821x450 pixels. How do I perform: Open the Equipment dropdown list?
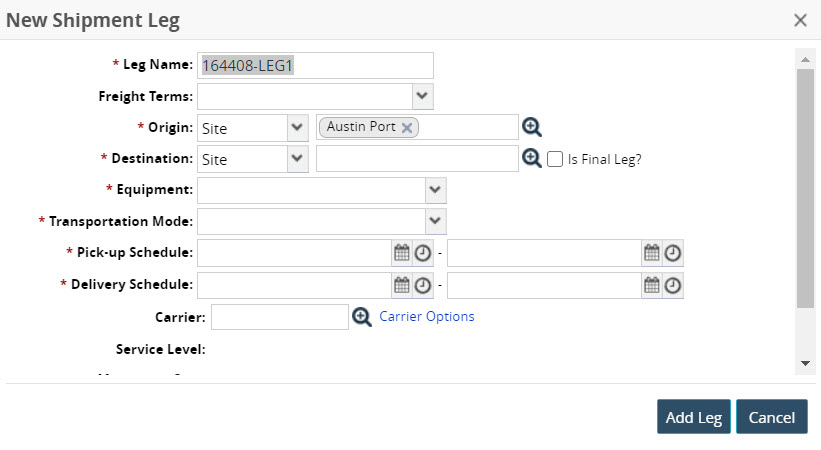(x=435, y=190)
